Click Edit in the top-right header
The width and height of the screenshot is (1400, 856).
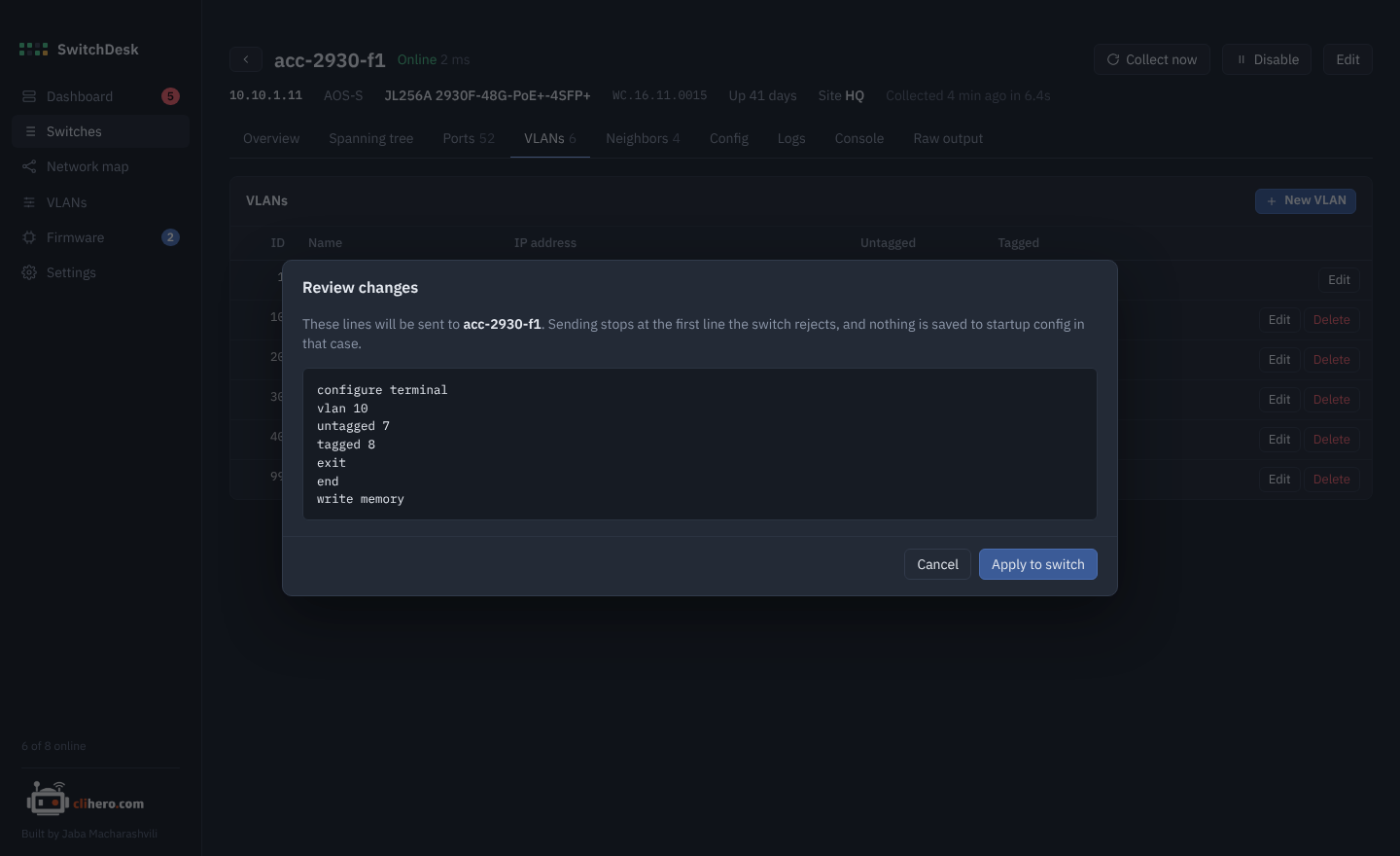click(1347, 59)
